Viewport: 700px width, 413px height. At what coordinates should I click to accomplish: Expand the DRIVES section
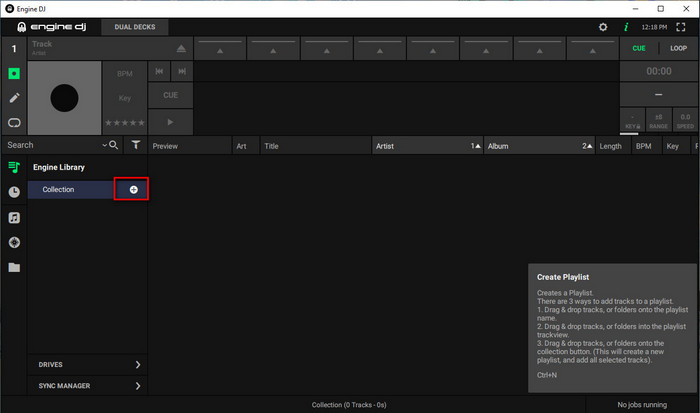pos(88,365)
